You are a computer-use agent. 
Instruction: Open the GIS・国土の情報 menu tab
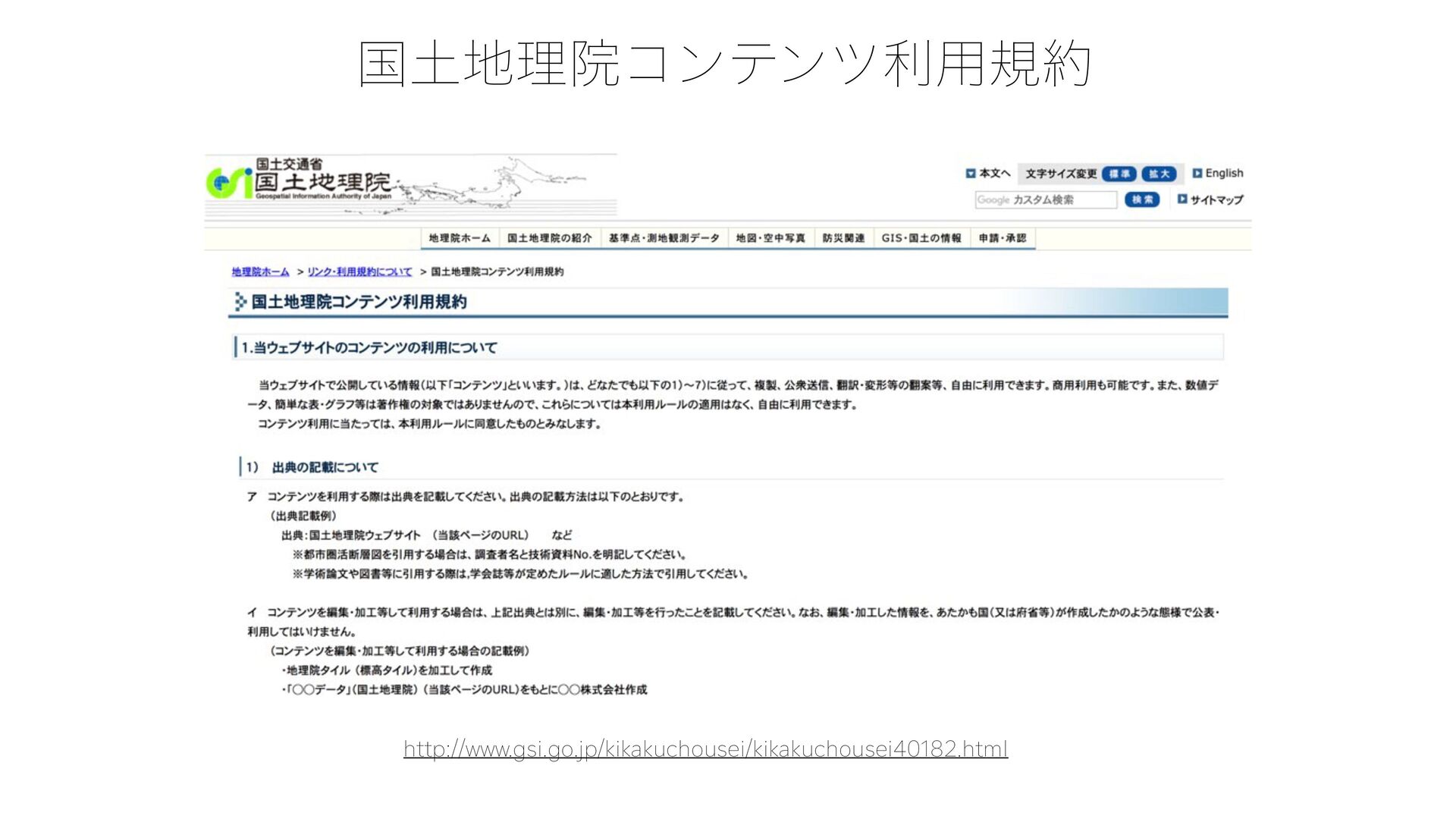921,238
